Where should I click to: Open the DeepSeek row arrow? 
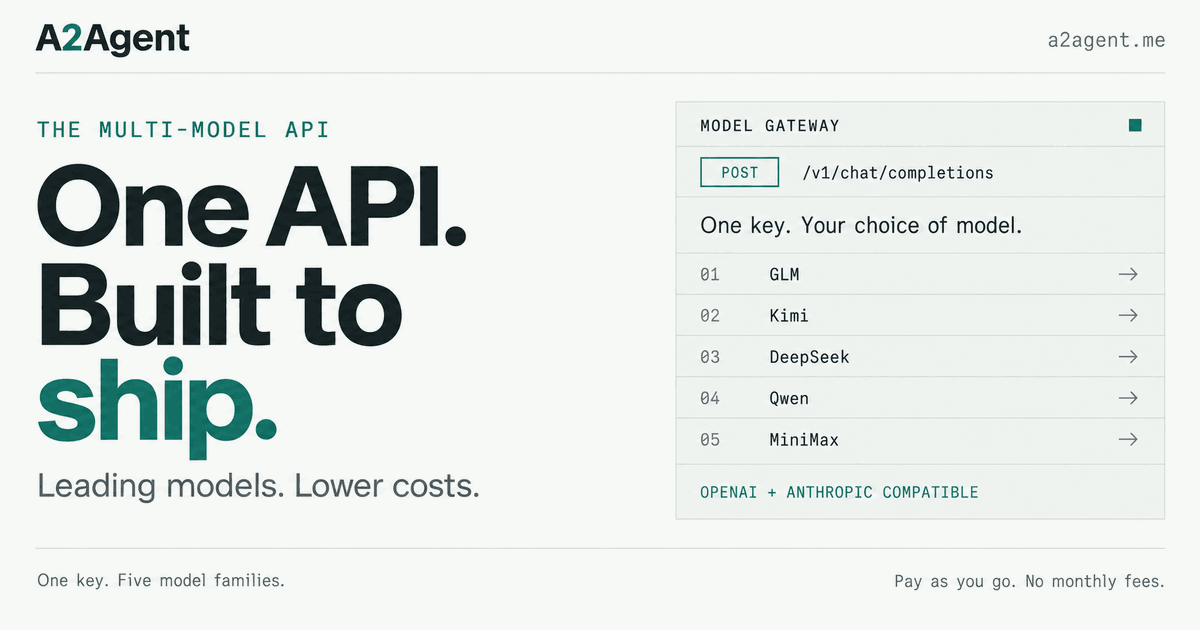[1128, 357]
